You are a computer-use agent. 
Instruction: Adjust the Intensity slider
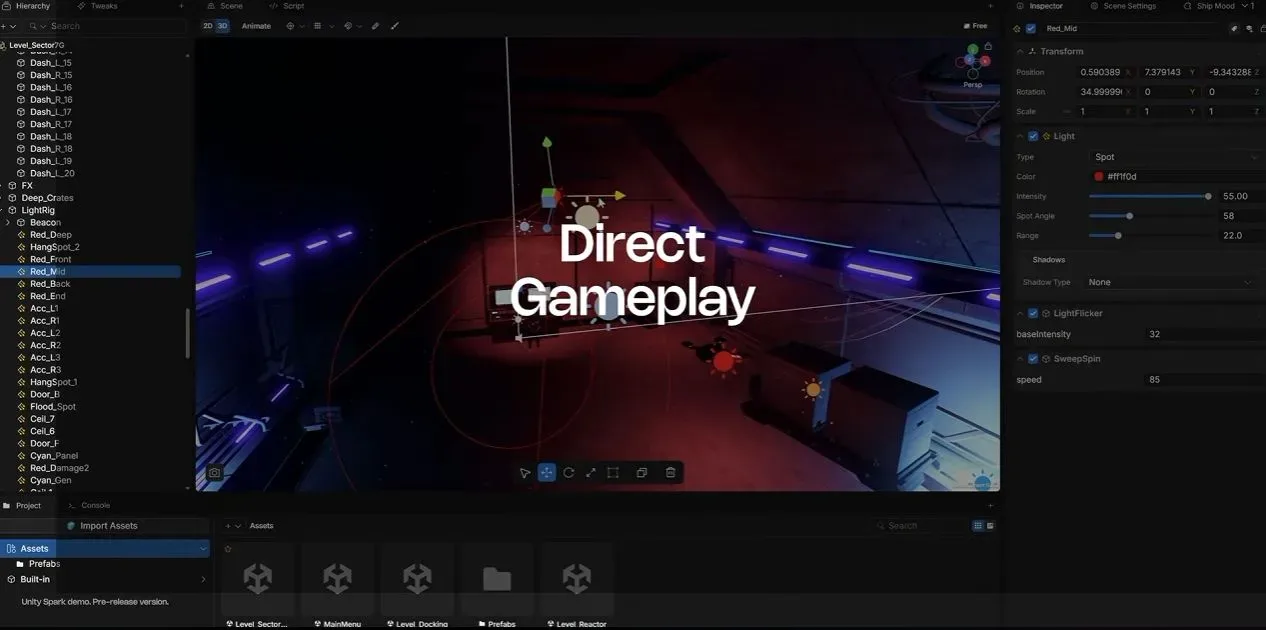coord(1149,196)
